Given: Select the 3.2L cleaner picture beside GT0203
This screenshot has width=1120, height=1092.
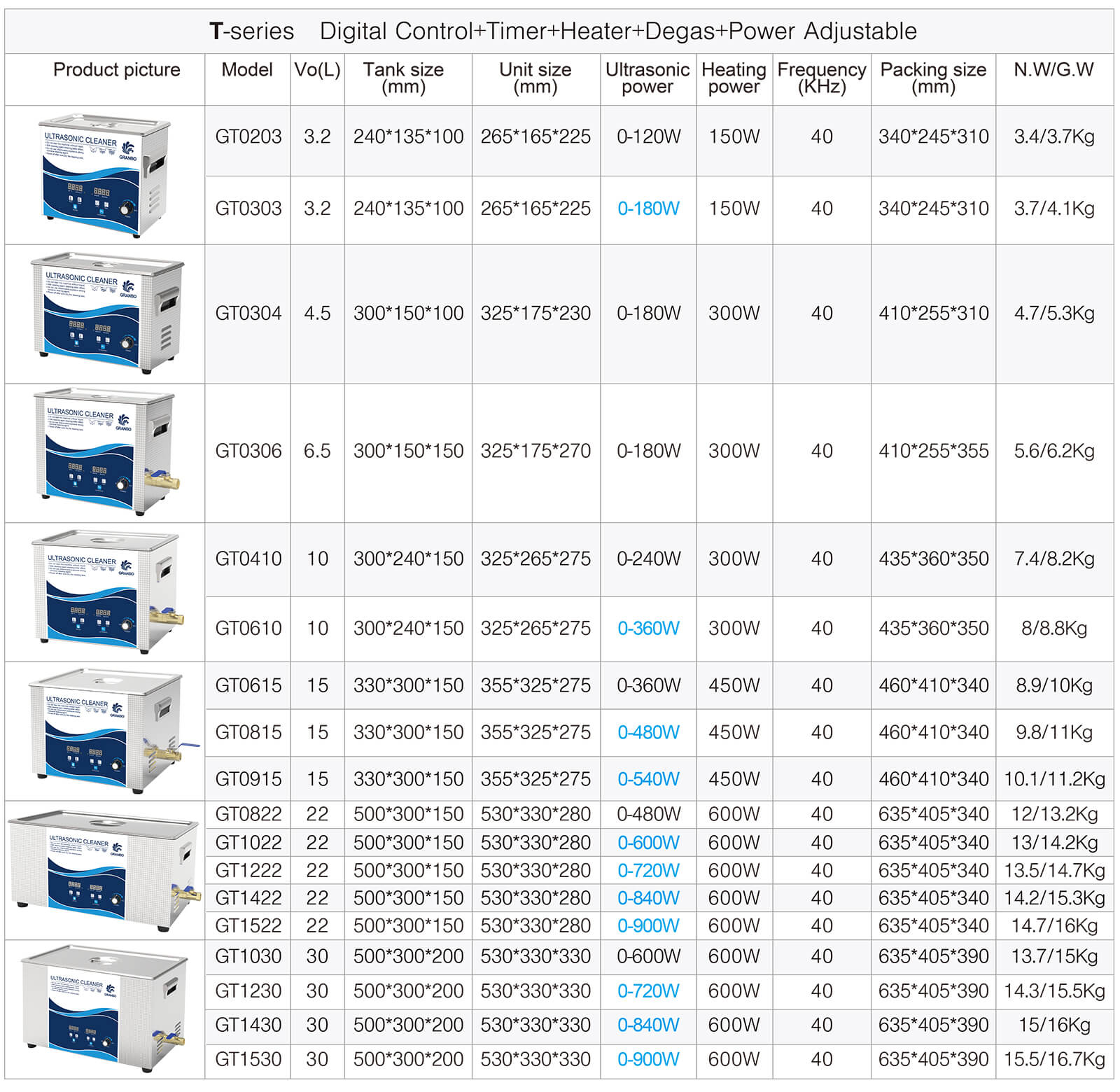Looking at the screenshot, I should (x=104, y=176).
